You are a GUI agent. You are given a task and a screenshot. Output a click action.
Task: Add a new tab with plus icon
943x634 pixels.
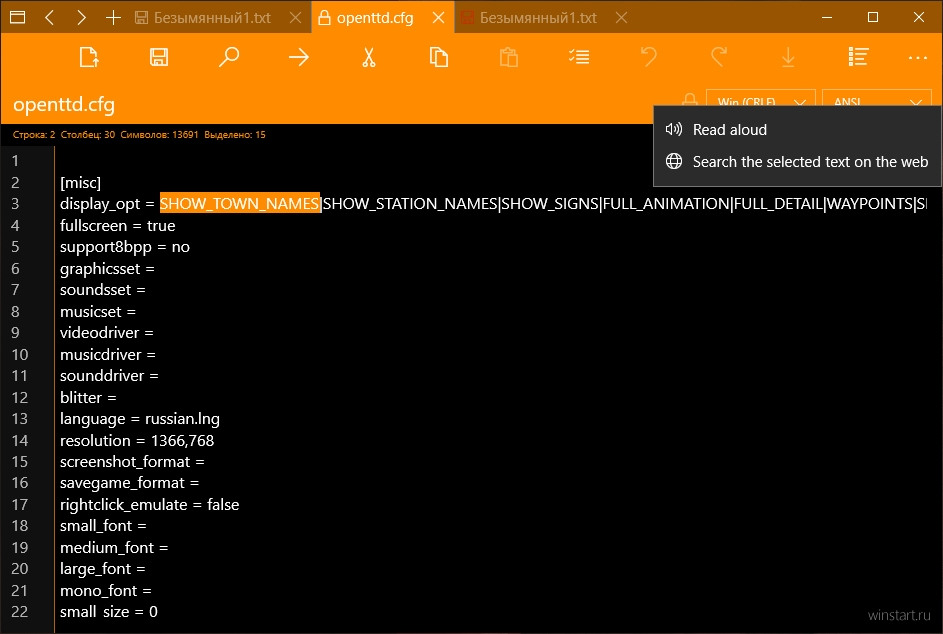point(113,17)
